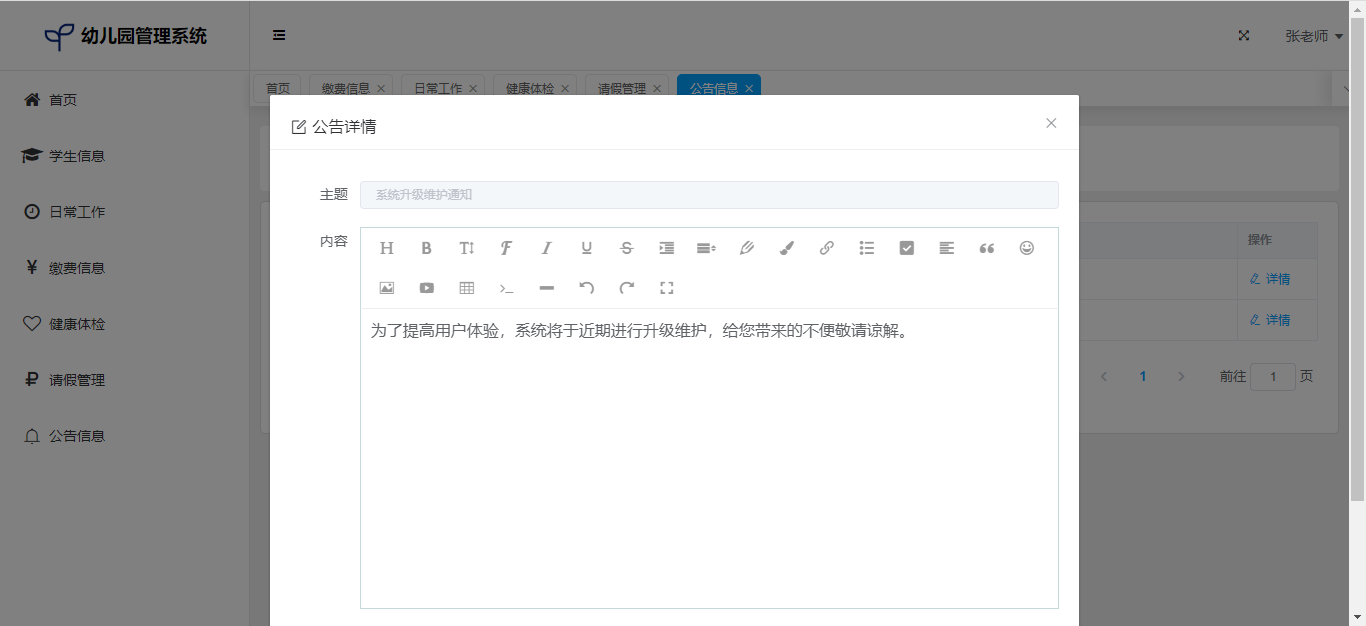Click the 主题 subject input field

(x=708, y=195)
